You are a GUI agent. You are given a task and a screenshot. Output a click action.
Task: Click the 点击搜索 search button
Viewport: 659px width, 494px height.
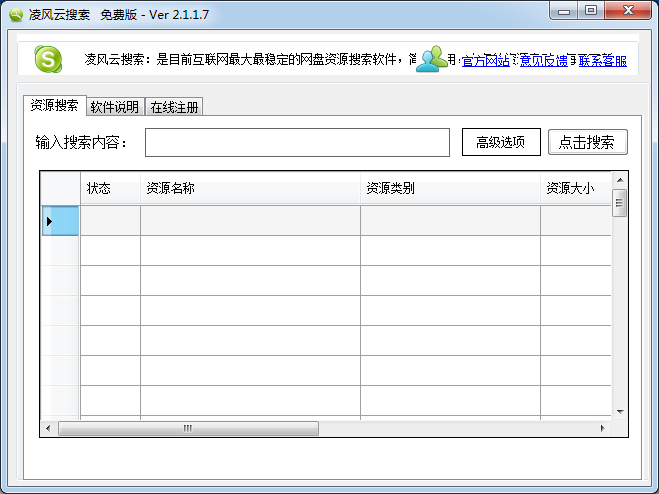pos(588,142)
